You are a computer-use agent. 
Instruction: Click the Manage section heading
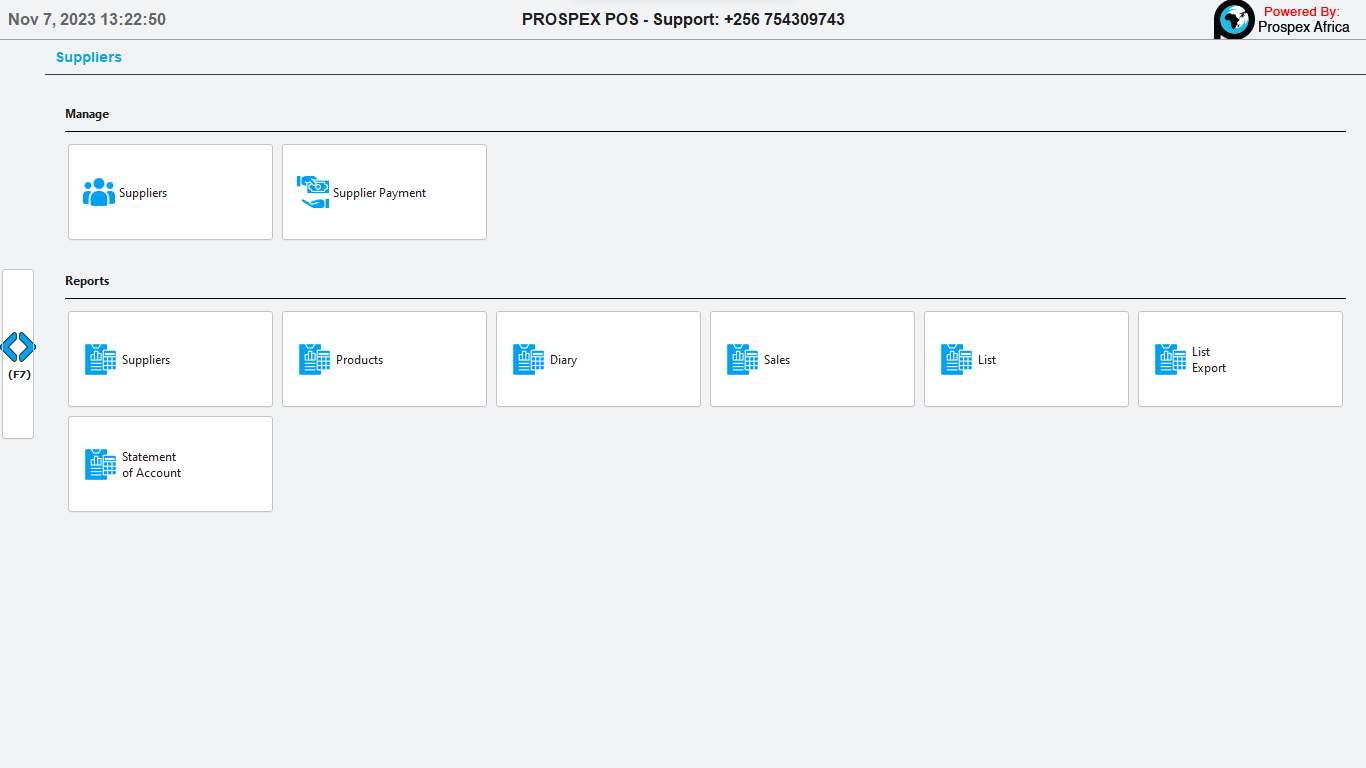[87, 114]
